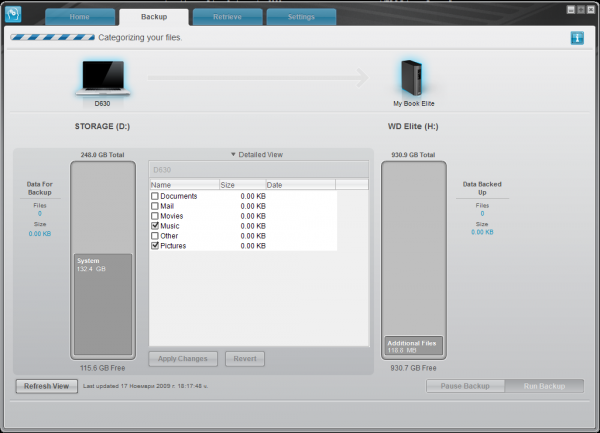
Task: Select the D630 laptop computer icon
Action: pyautogui.click(x=103, y=78)
